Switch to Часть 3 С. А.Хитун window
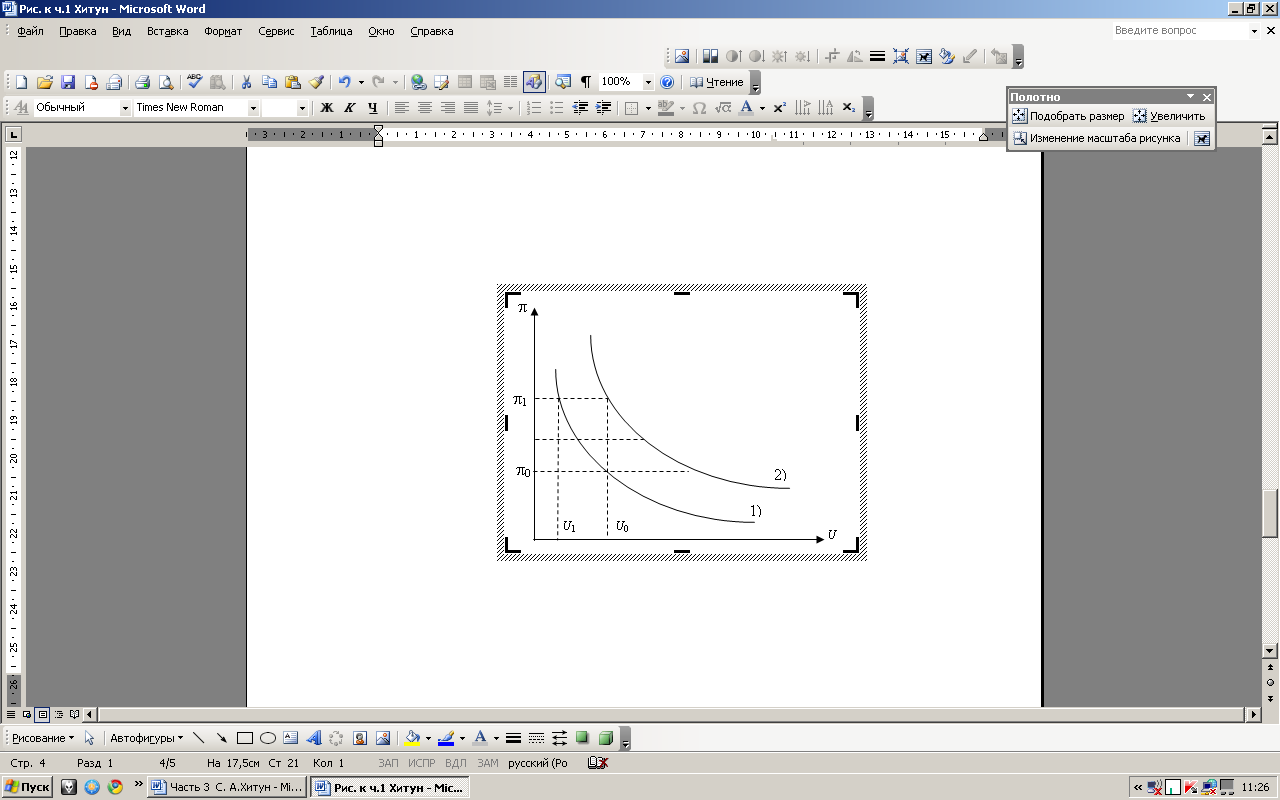1280x800 pixels. [227, 787]
